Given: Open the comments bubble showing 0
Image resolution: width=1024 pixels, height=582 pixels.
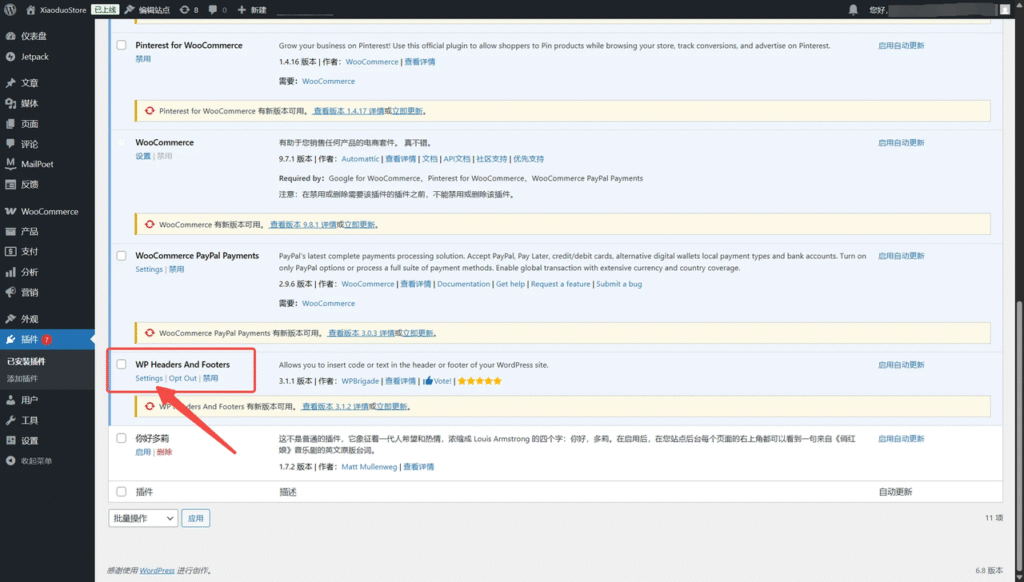Looking at the screenshot, I should [213, 10].
